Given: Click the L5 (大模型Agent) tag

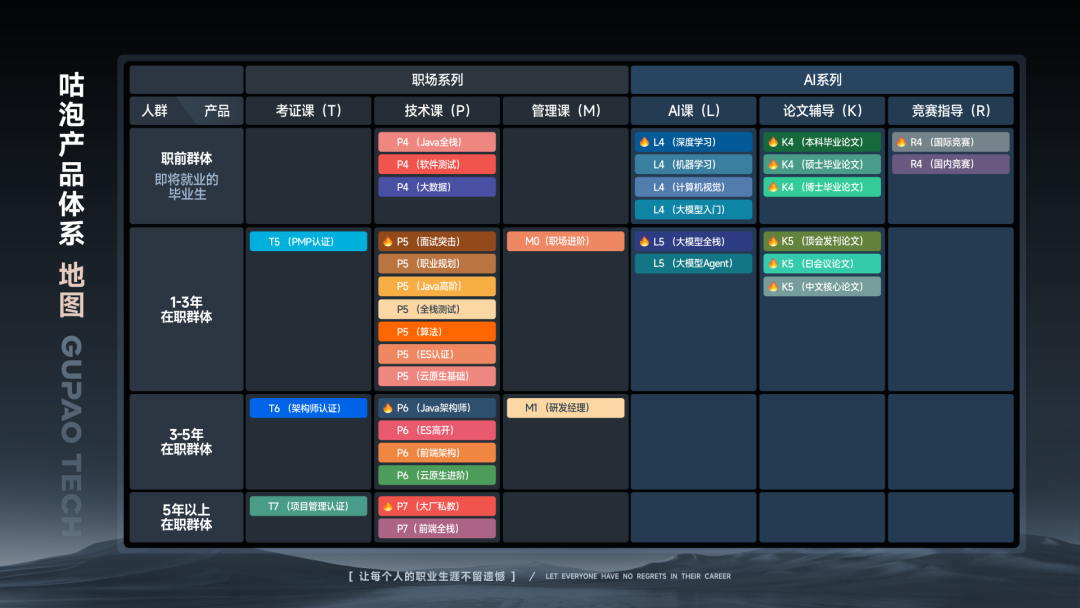Looking at the screenshot, I should click(x=694, y=264).
